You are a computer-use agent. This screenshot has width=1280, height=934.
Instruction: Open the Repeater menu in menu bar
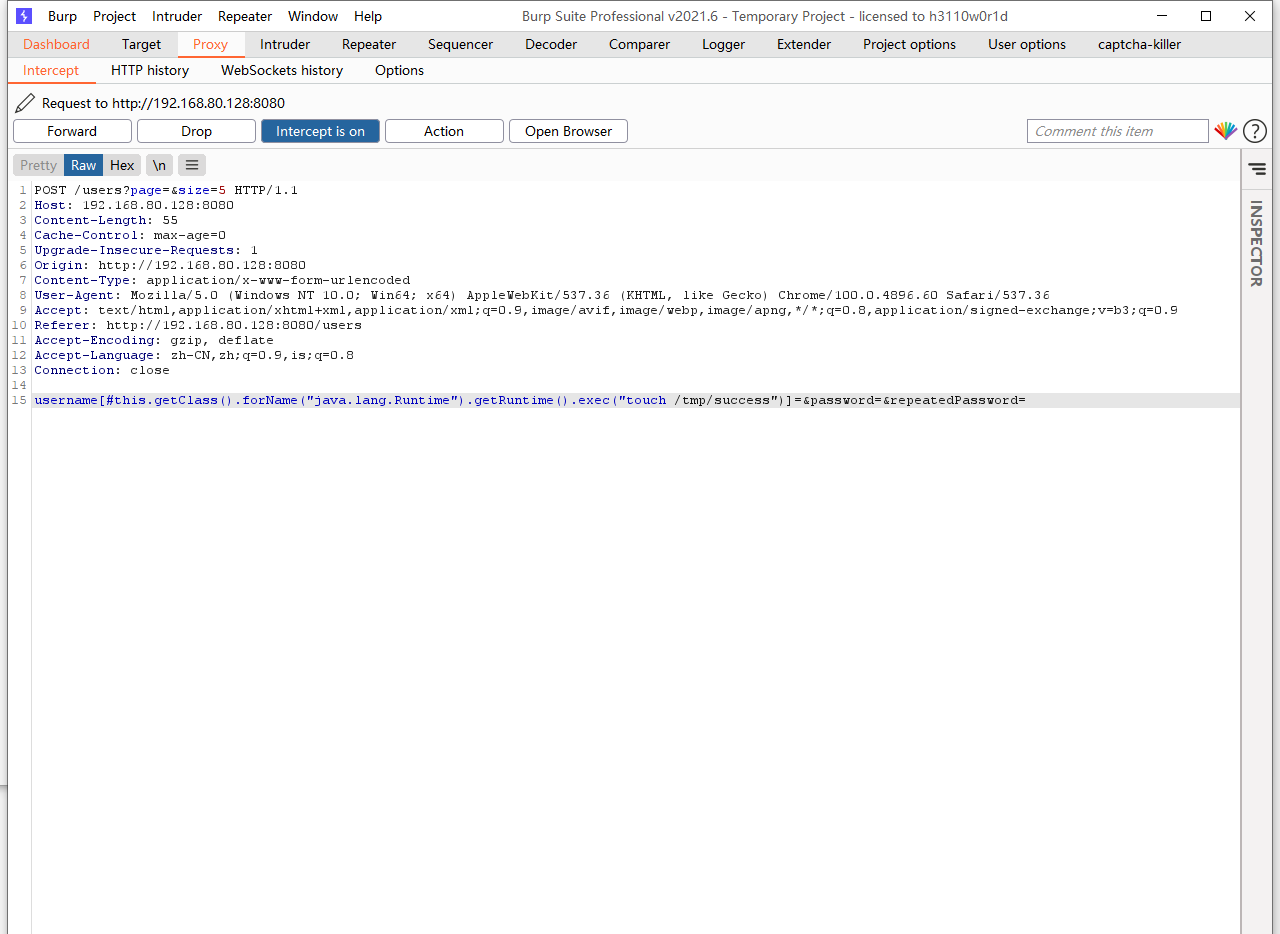(245, 16)
